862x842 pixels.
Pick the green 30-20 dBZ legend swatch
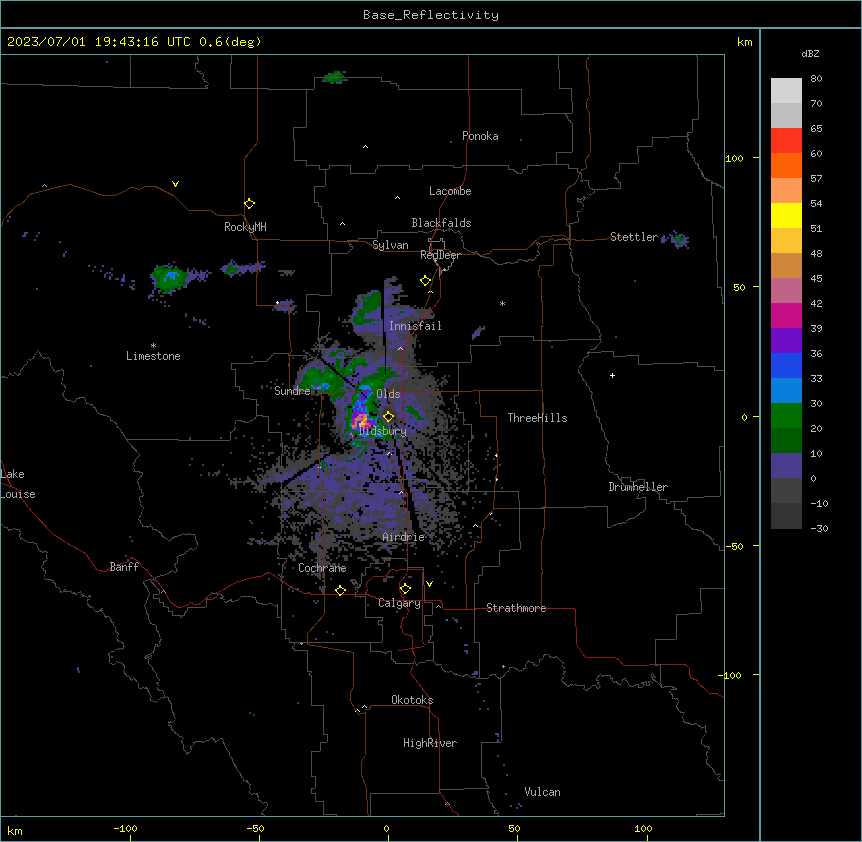click(x=786, y=416)
